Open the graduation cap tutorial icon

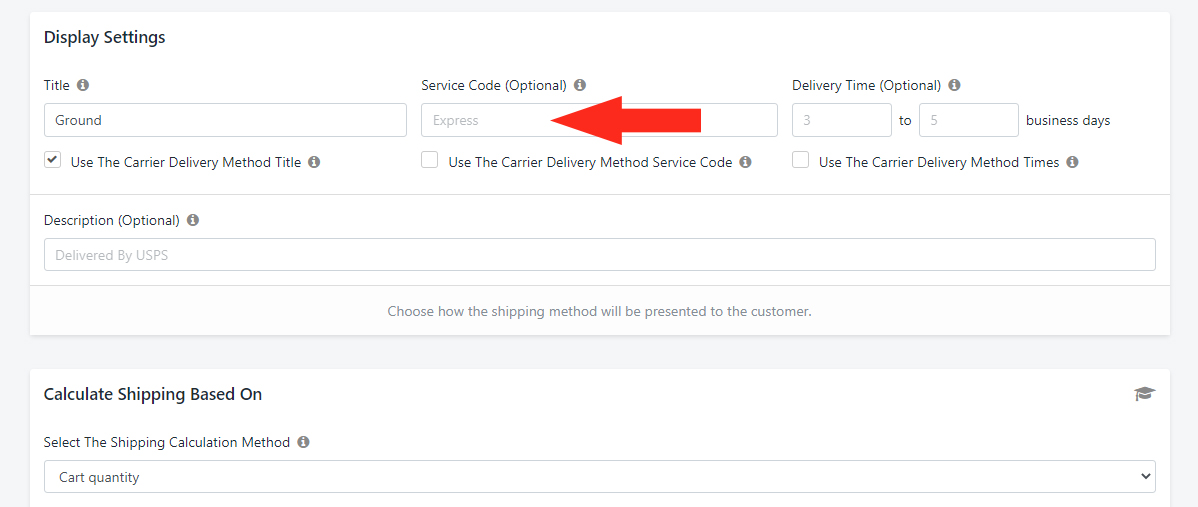tap(1144, 394)
